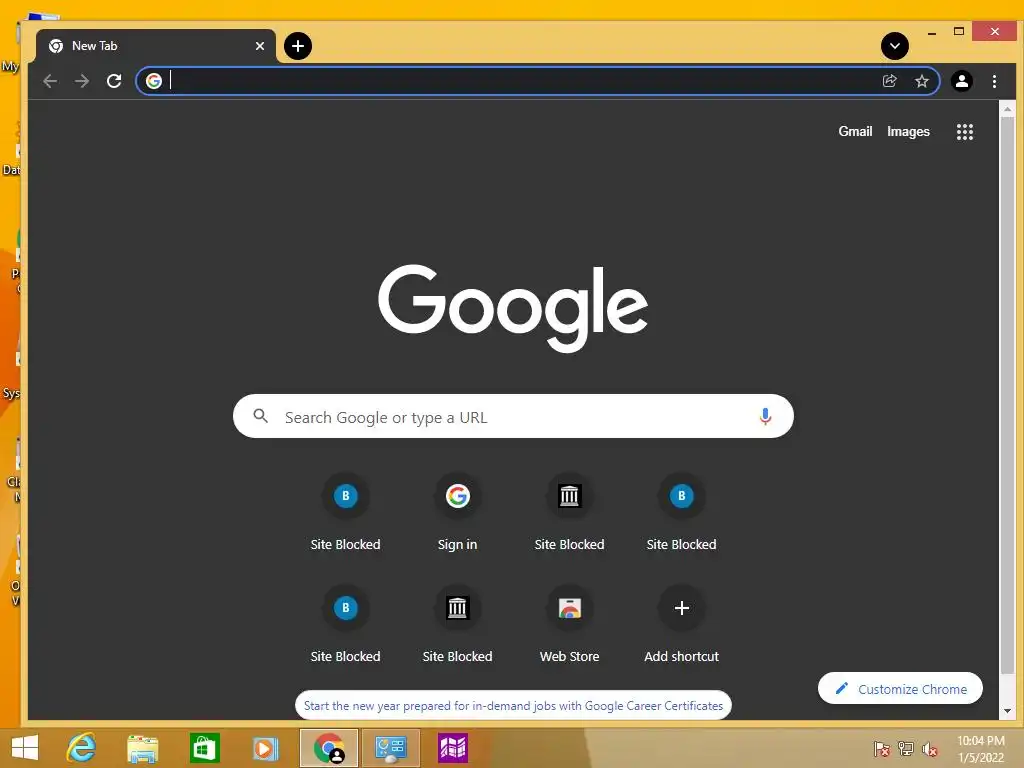The height and width of the screenshot is (768, 1024).
Task: Select the New Tab tab
Action: coord(155,46)
